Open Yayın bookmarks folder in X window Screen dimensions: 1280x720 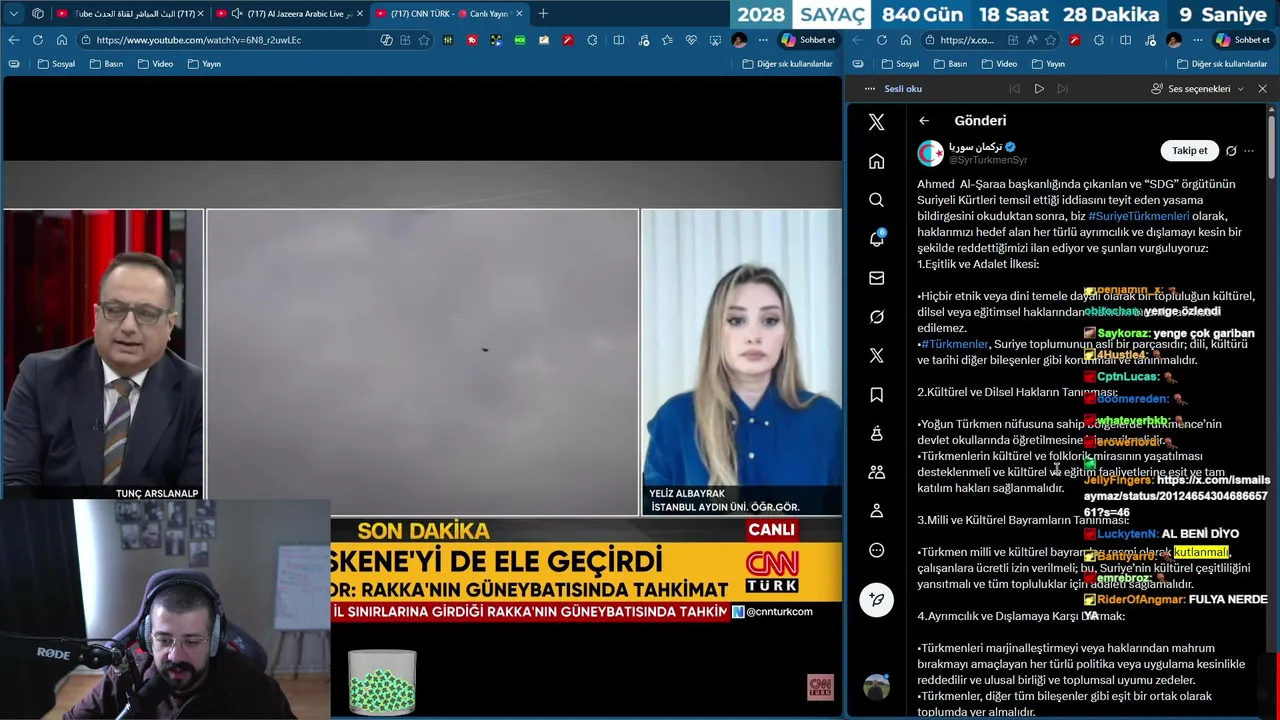click(x=1047, y=64)
